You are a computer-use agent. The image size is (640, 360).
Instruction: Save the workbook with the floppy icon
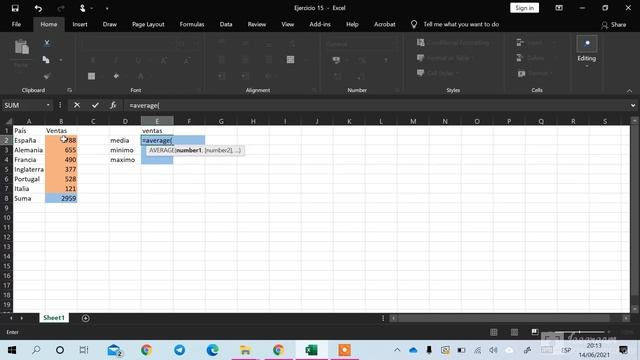(15, 8)
